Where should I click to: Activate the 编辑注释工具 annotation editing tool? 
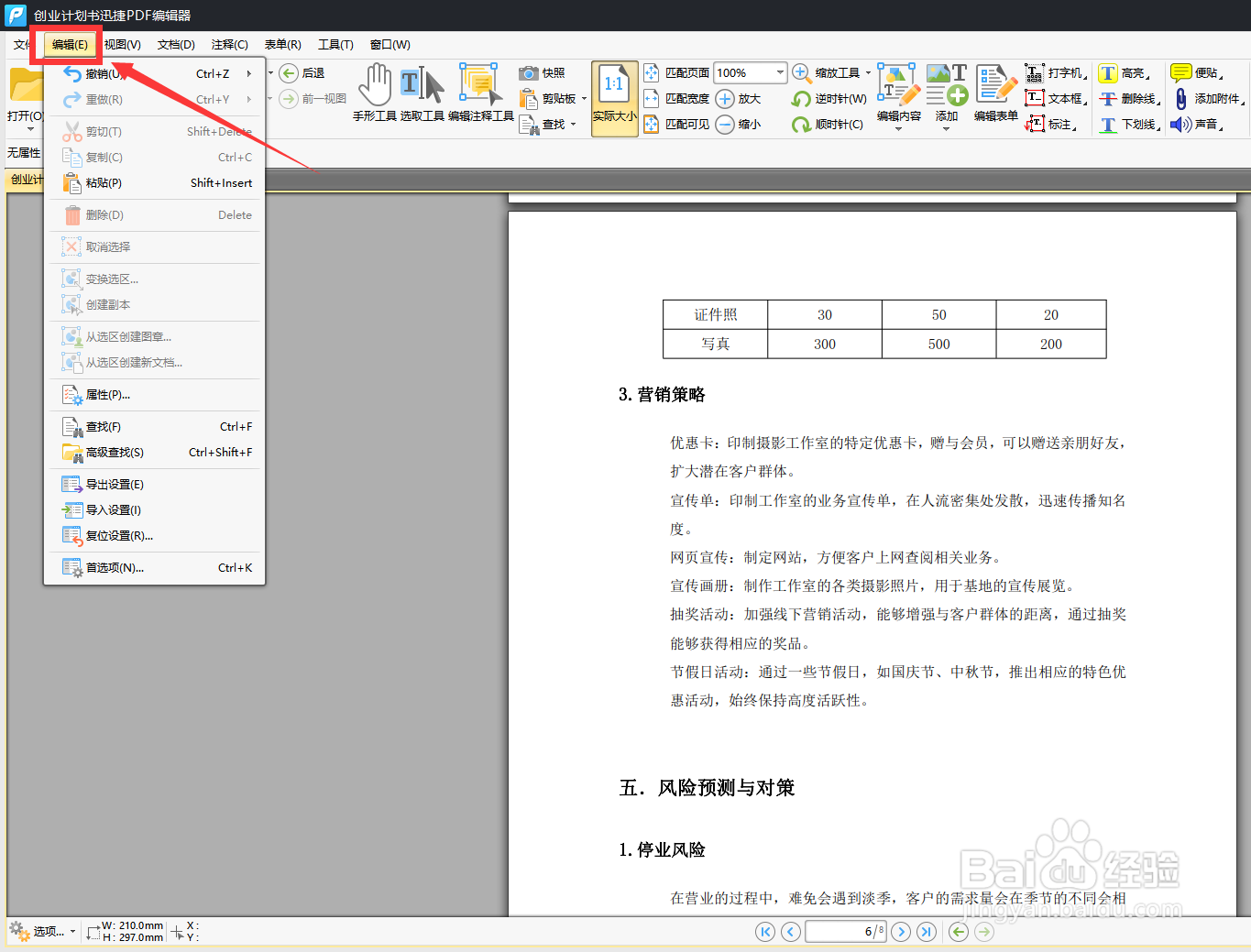[x=480, y=92]
